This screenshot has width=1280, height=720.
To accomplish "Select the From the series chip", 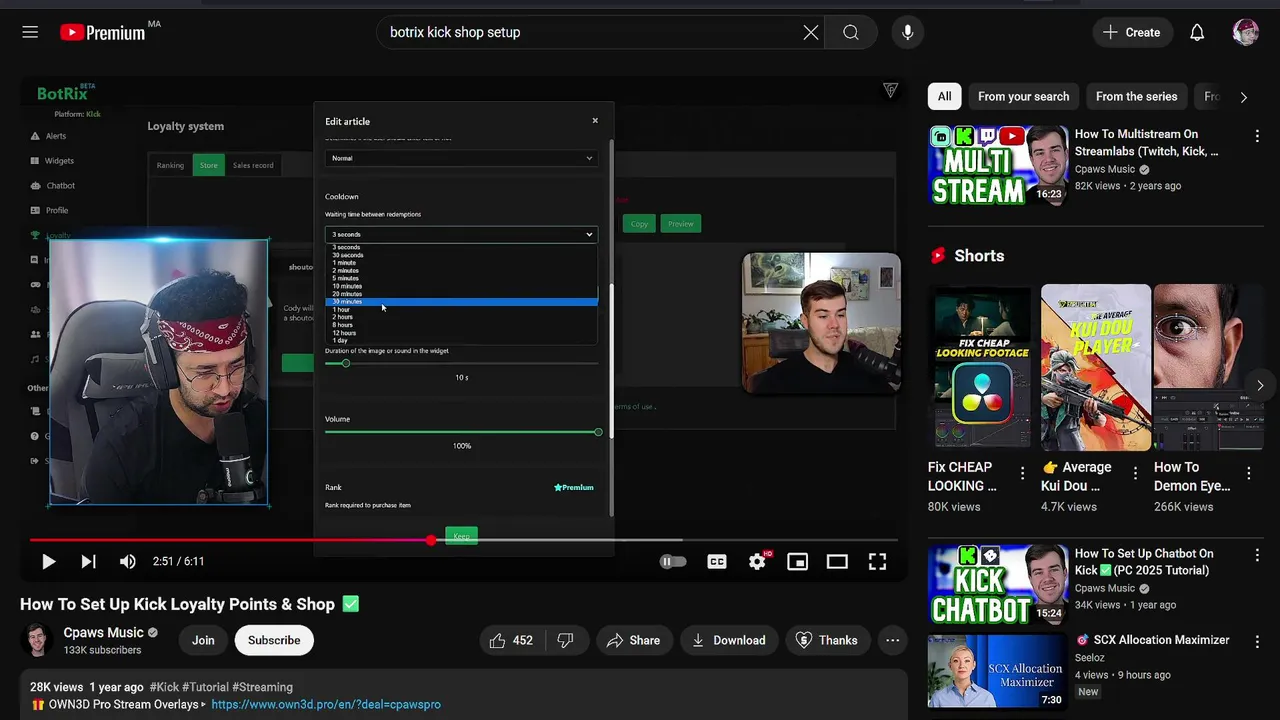I will click(1136, 97).
